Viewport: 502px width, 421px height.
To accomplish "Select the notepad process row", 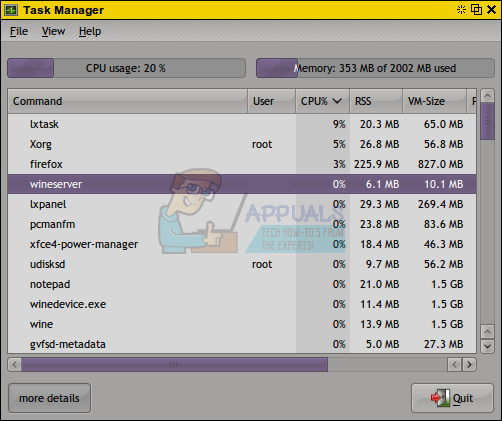I will point(242,284).
